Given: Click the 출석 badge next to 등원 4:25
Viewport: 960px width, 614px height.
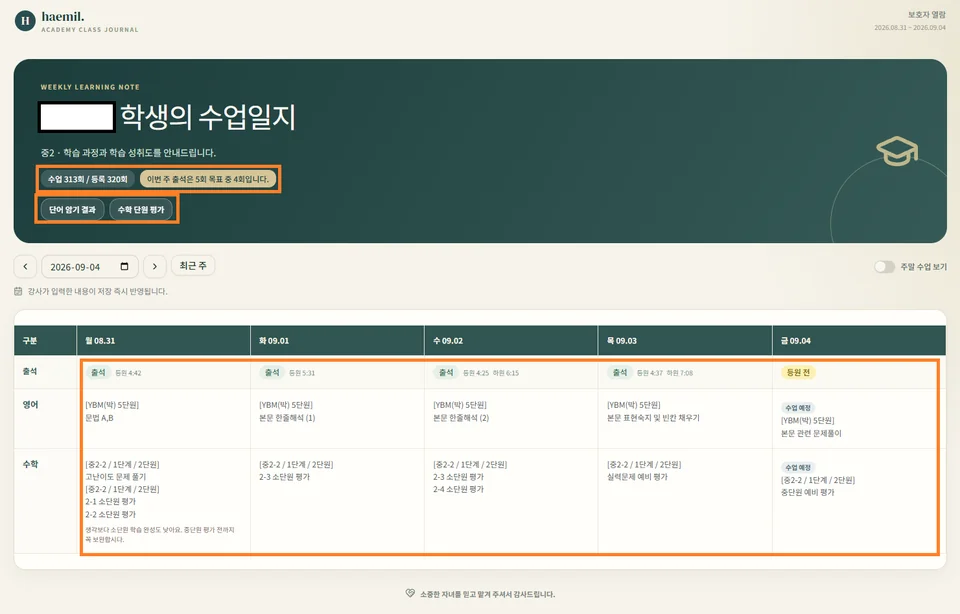Looking at the screenshot, I should click(446, 372).
